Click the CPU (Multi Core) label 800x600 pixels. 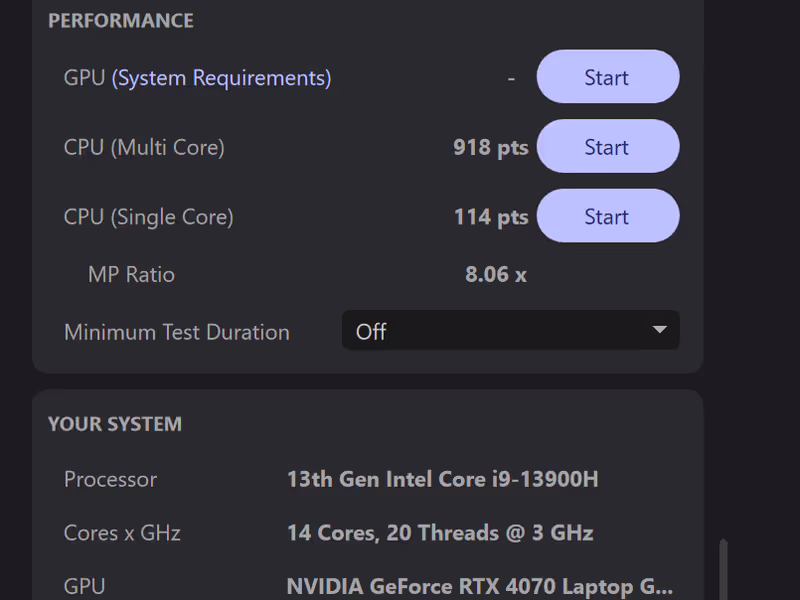coord(144,147)
